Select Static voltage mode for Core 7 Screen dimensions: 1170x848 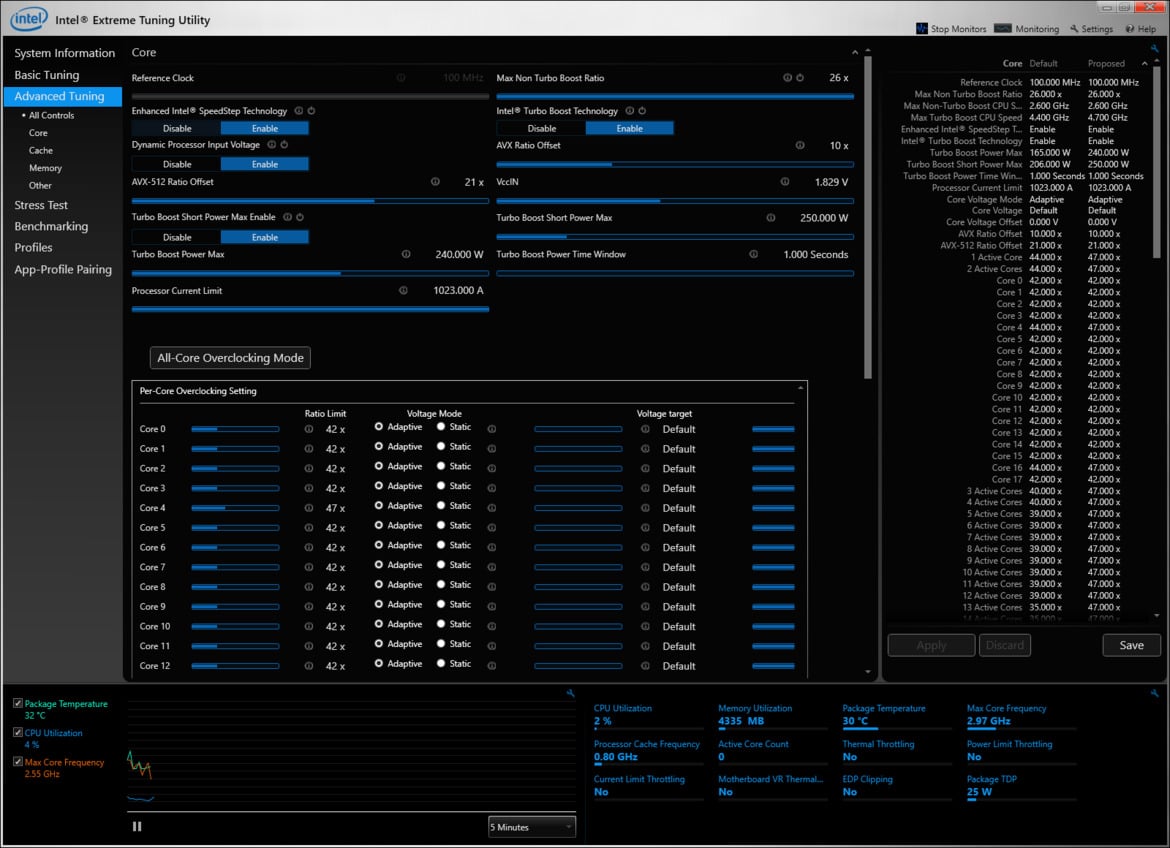pyautogui.click(x=441, y=565)
